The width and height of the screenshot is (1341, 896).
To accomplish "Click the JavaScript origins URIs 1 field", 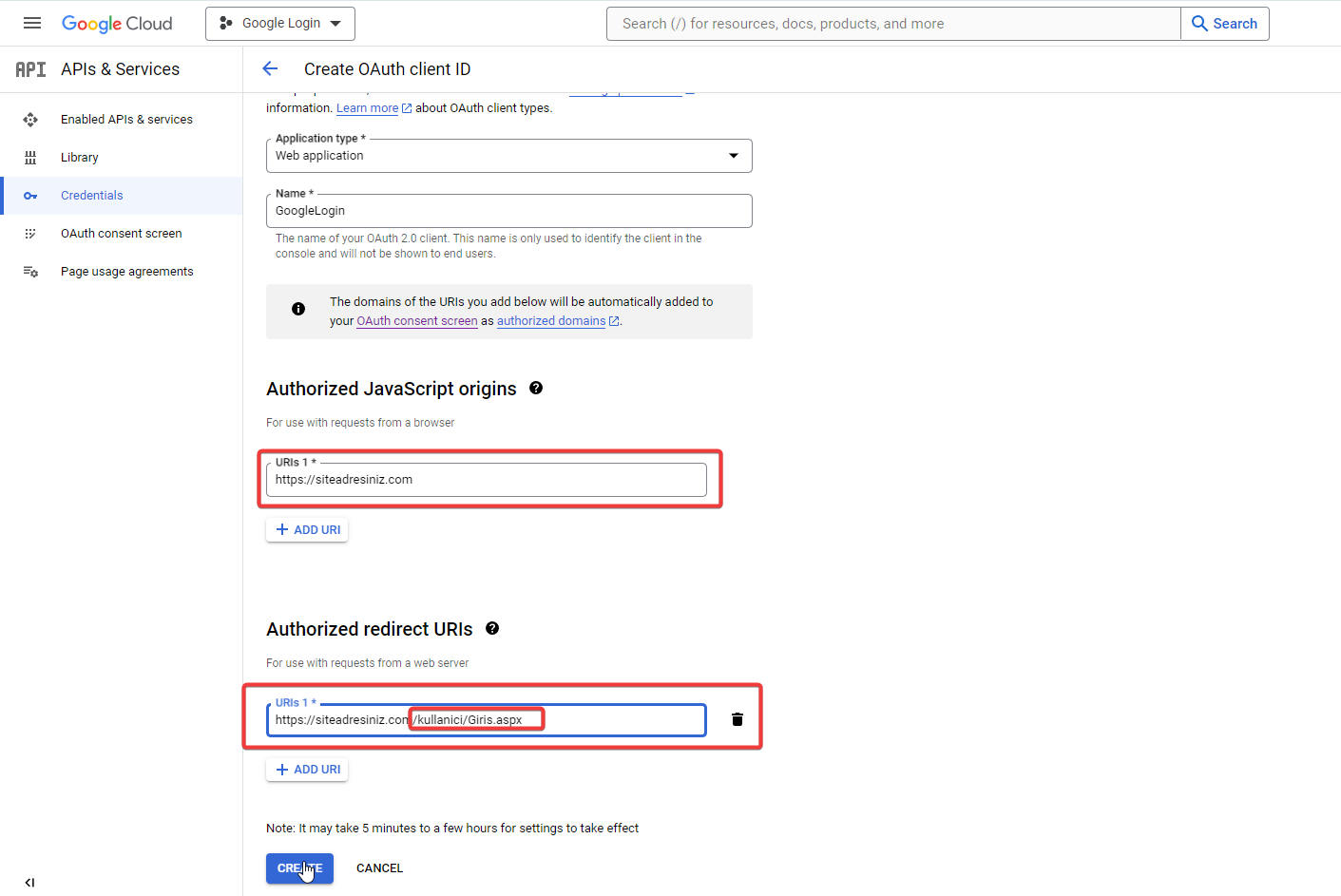I will point(487,480).
